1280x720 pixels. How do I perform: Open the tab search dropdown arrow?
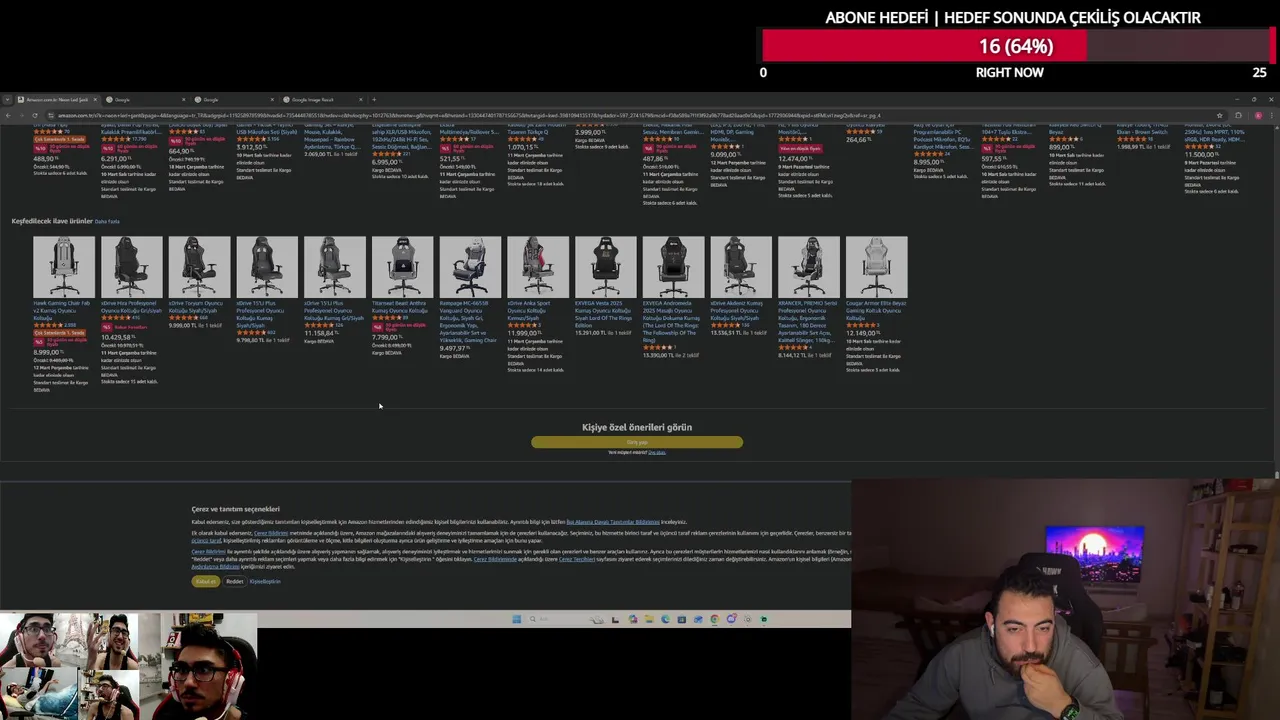(x=7, y=100)
